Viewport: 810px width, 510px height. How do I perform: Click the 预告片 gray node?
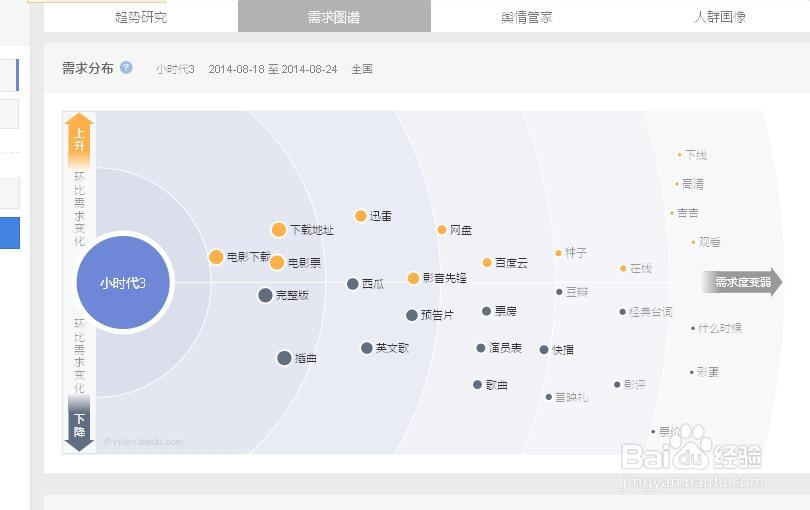[x=412, y=315]
